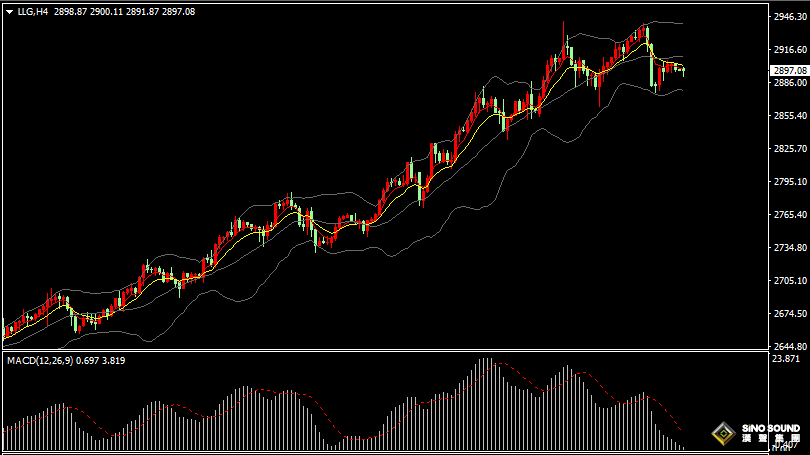
Task: Click the 2705.10 price axis label
Action: 788,281
